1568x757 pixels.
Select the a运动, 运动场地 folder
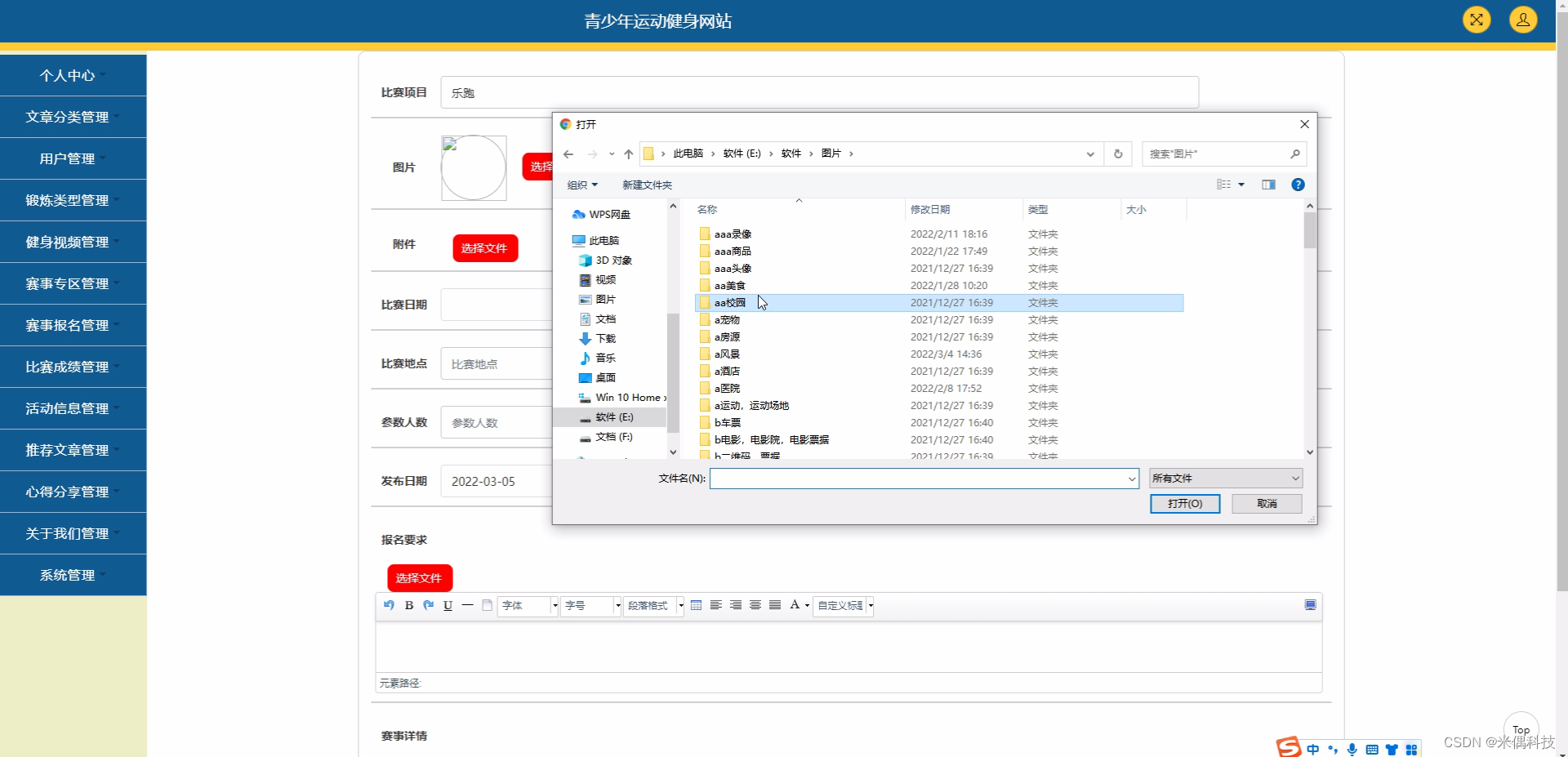[x=939, y=406]
